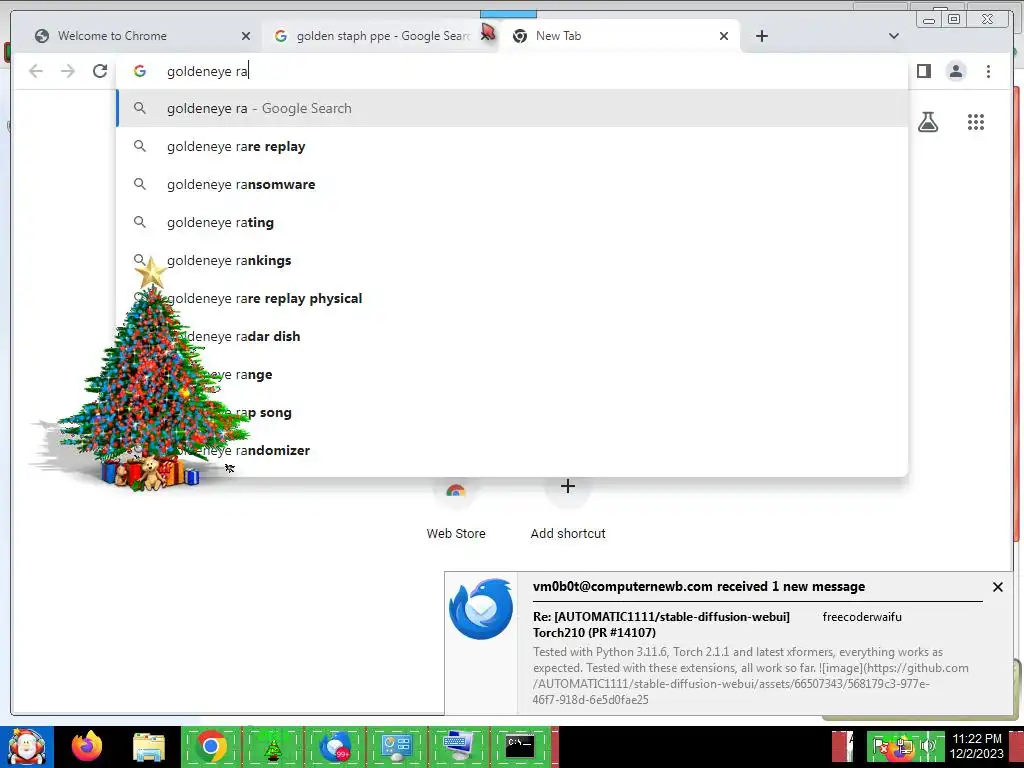Click the Chrome taskbar button

210,746
